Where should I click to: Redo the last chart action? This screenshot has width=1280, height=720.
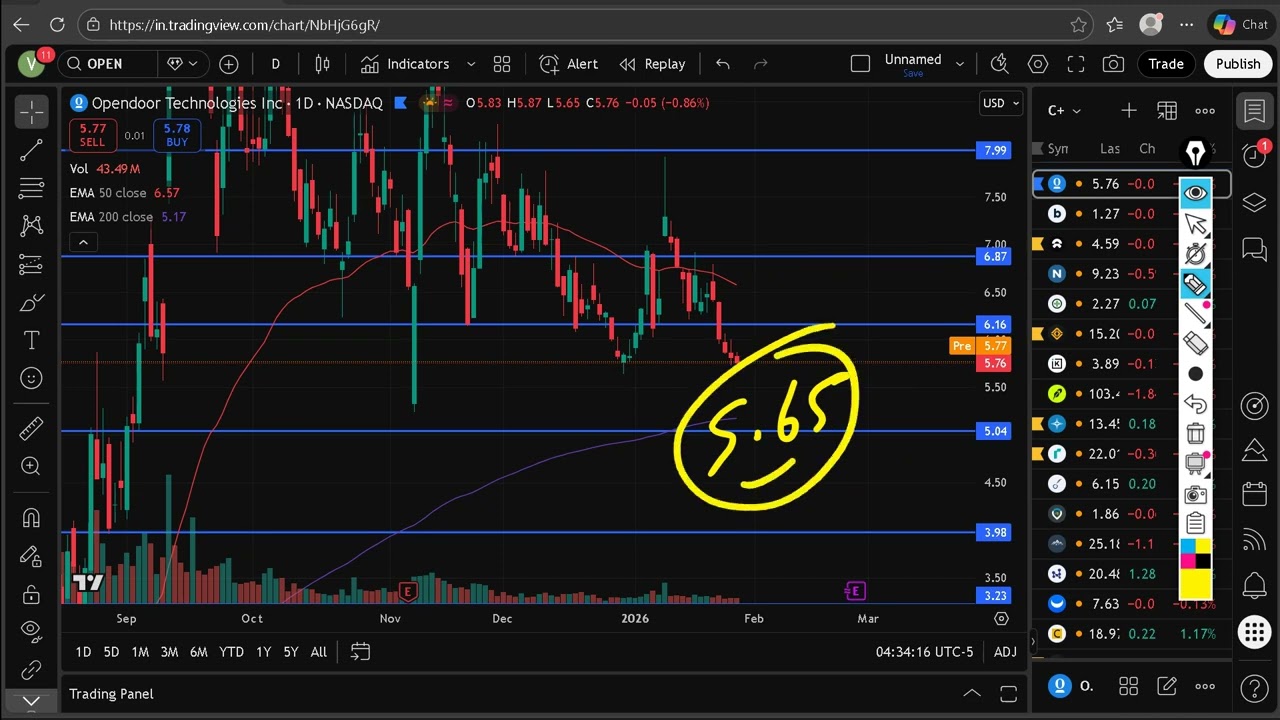pyautogui.click(x=760, y=64)
